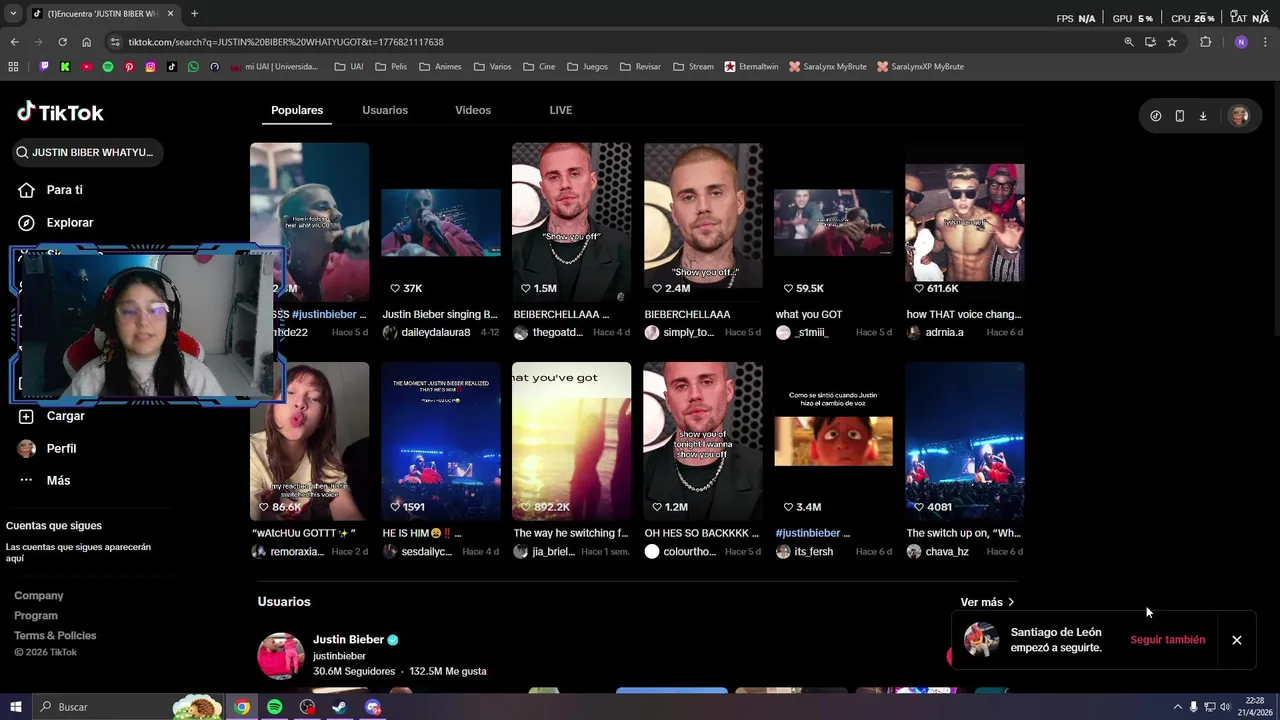The height and width of the screenshot is (720, 1280).
Task: Bookmark this page with the star icon
Action: (1172, 42)
